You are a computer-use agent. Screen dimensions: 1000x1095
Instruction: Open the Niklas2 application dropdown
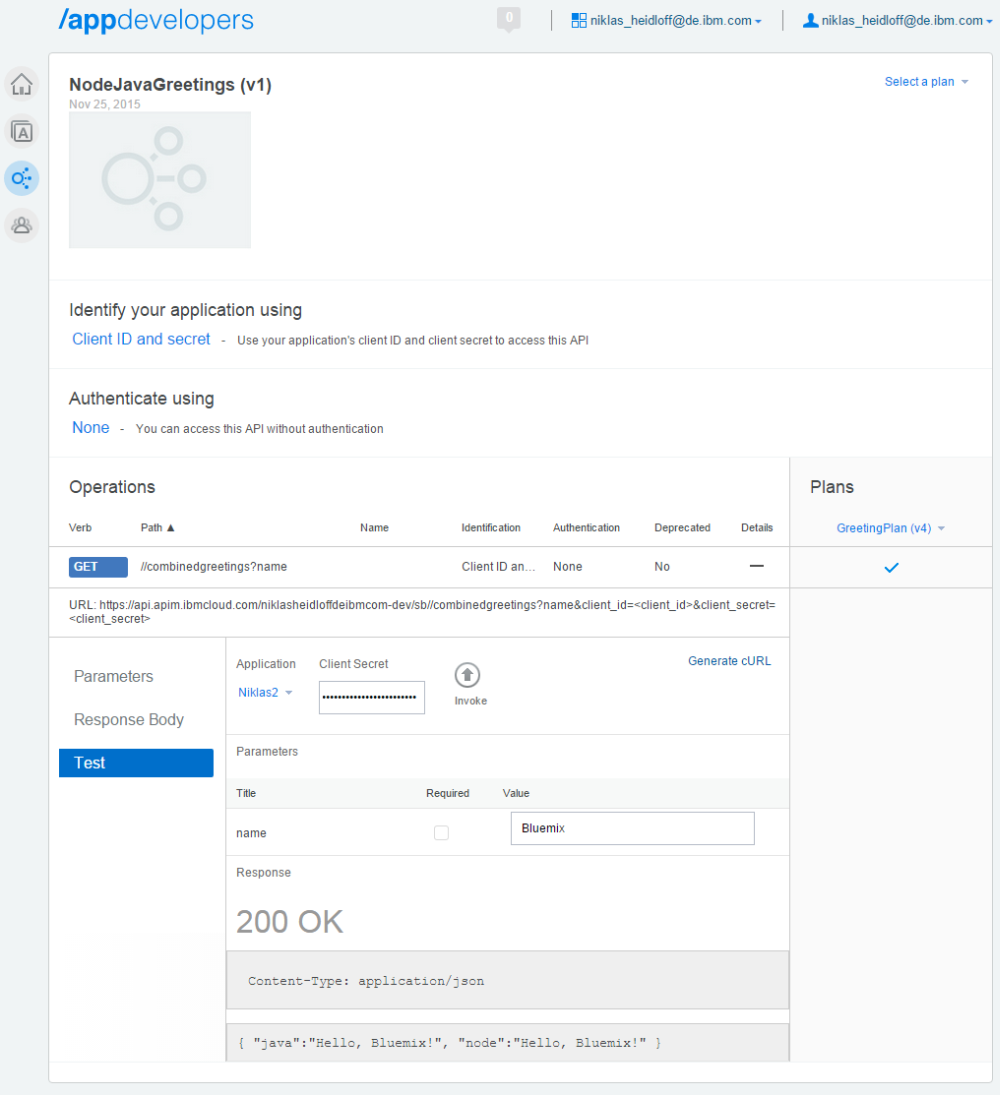tap(265, 692)
